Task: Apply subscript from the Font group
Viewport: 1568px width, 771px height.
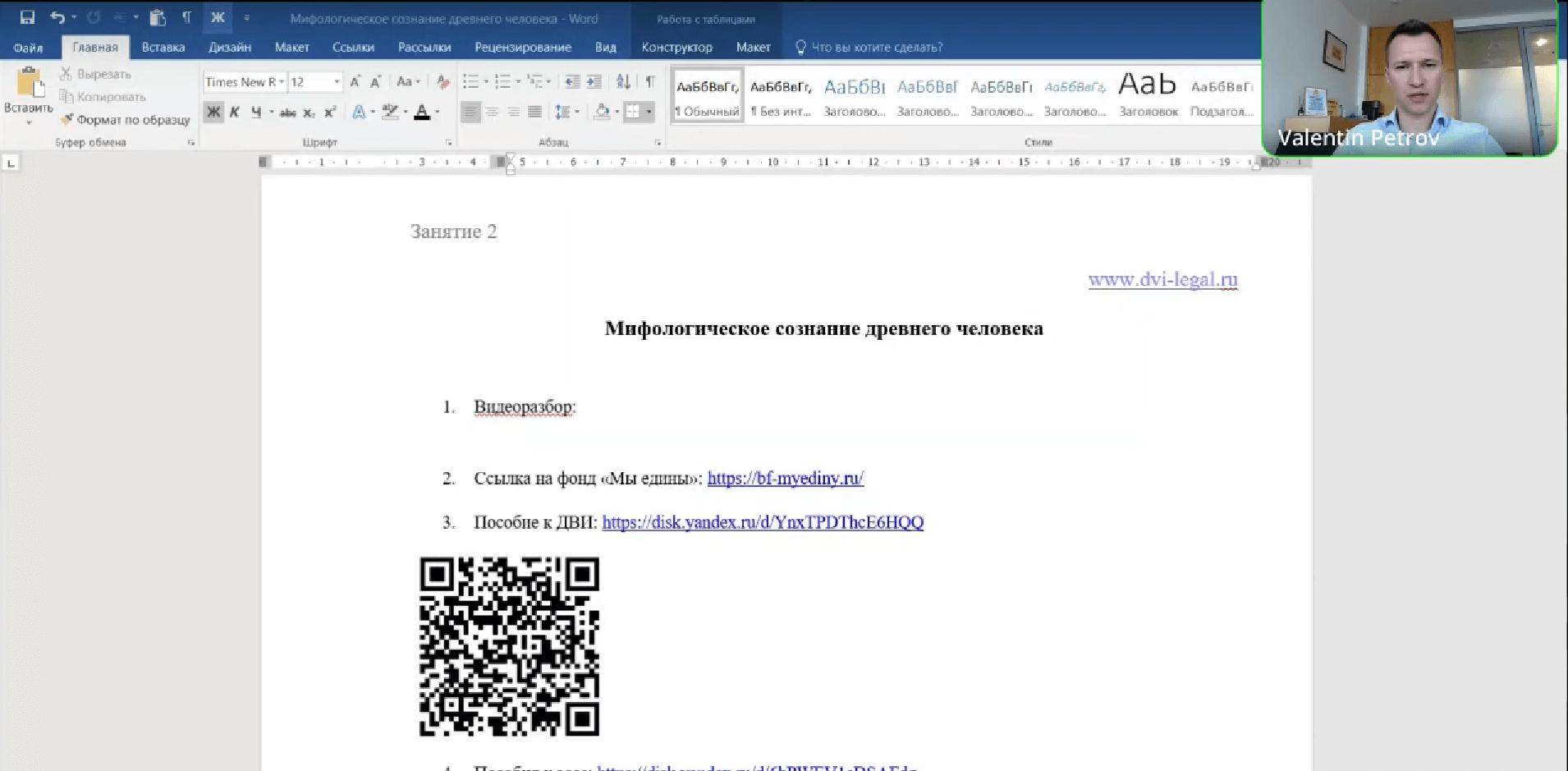Action: (x=309, y=112)
